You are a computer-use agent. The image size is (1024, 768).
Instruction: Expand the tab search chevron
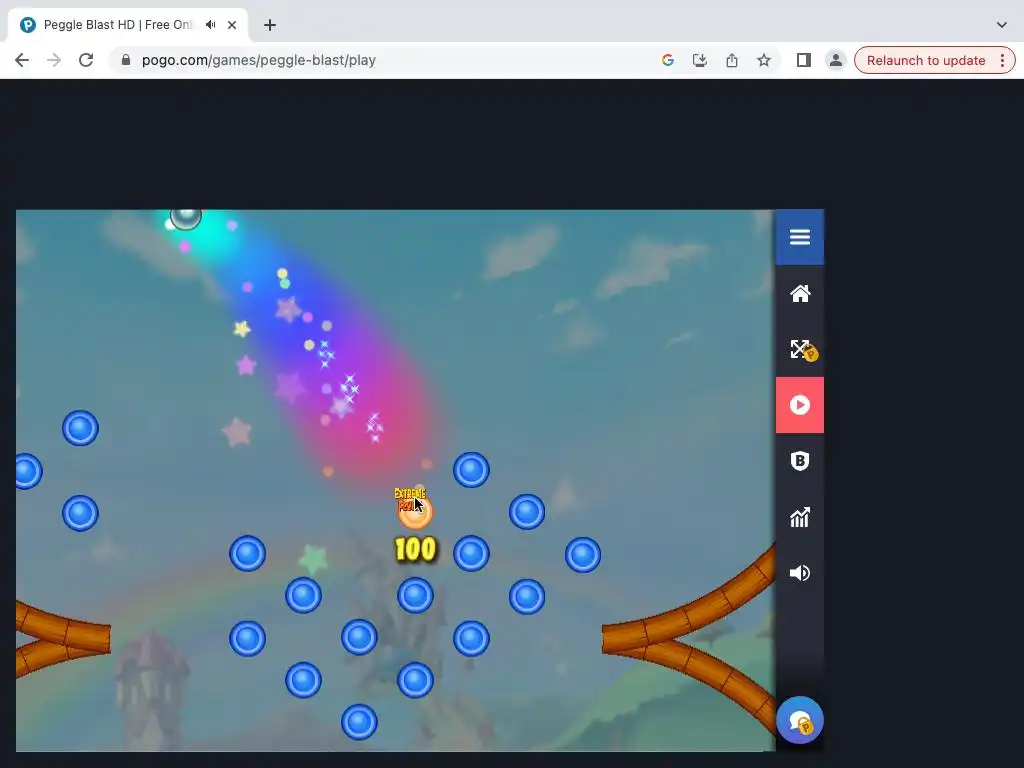[1002, 25]
